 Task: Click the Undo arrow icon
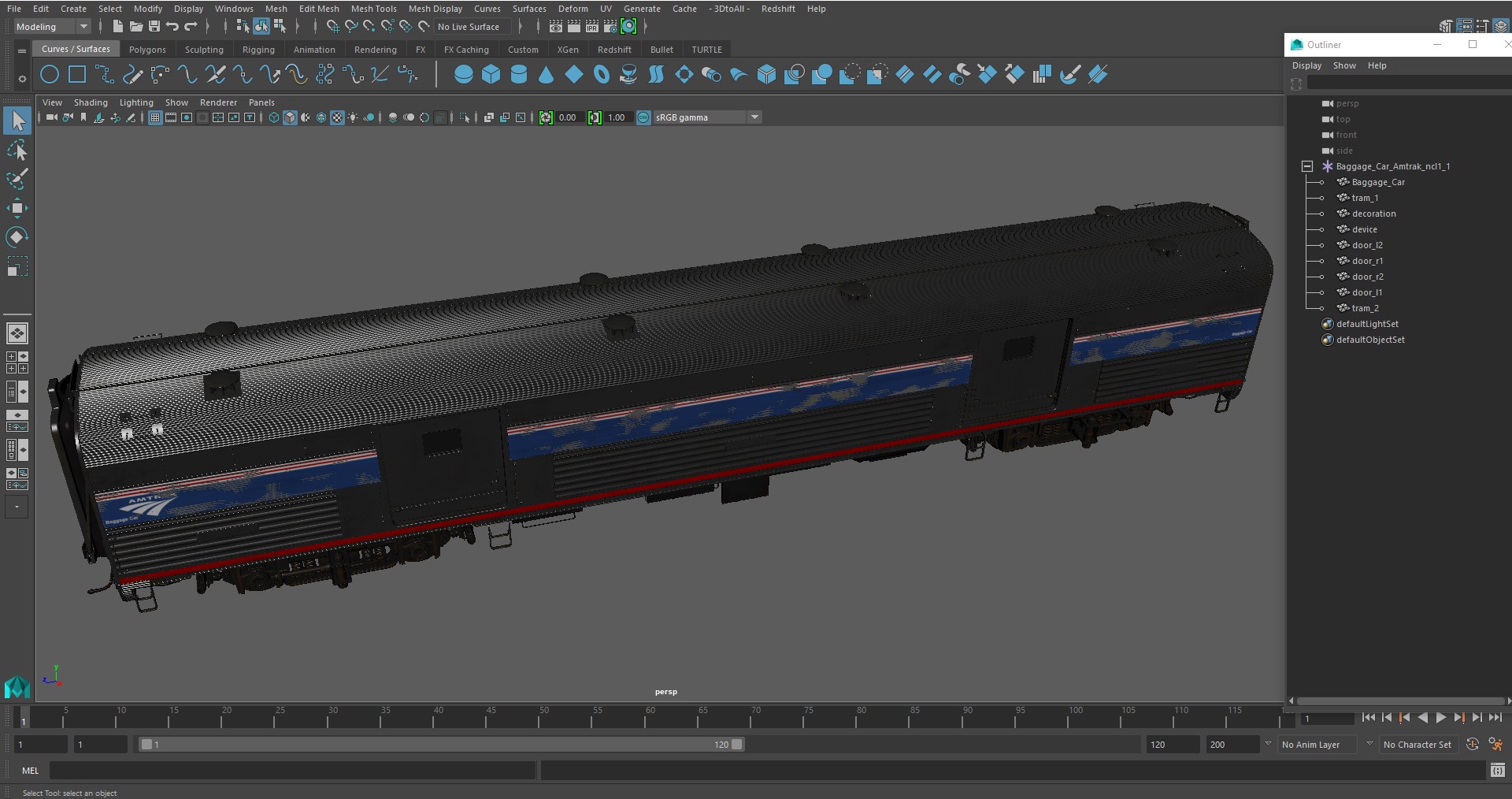click(x=172, y=26)
